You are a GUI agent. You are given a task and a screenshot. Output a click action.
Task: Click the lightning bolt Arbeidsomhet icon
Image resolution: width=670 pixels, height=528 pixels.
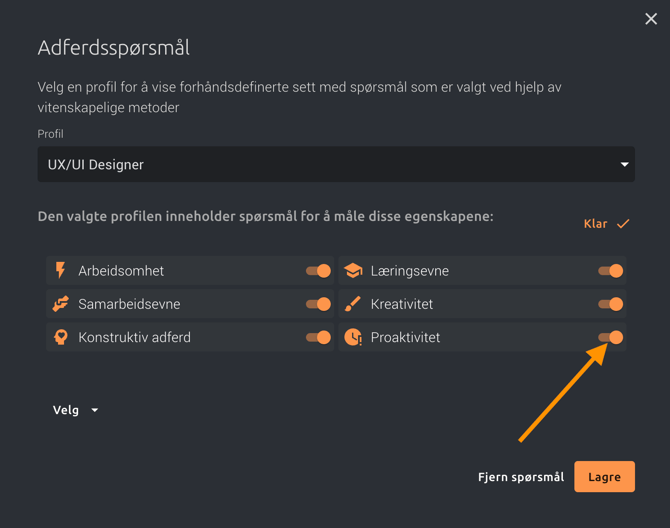point(61,271)
